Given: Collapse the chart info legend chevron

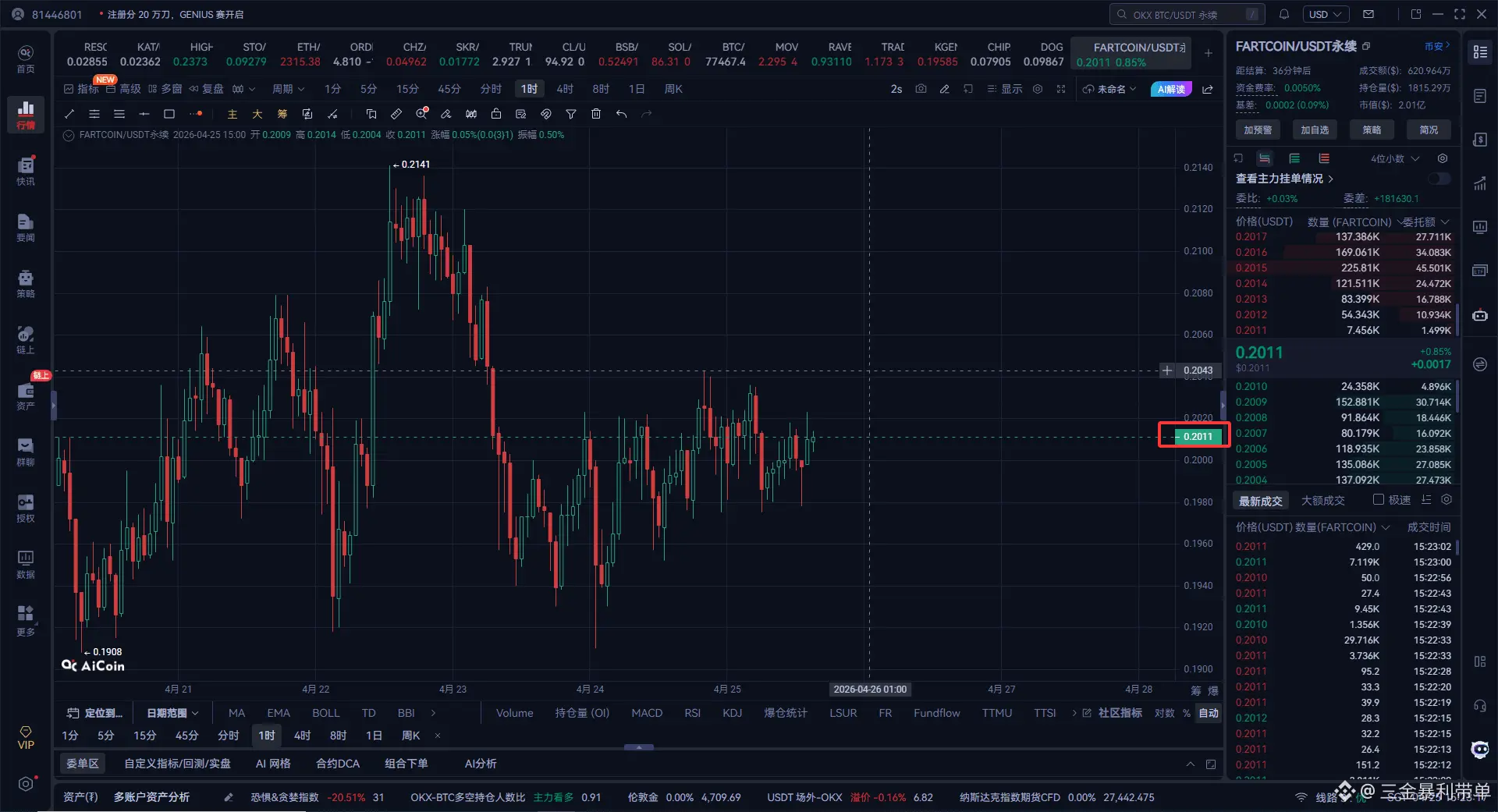Looking at the screenshot, I should click(69, 135).
